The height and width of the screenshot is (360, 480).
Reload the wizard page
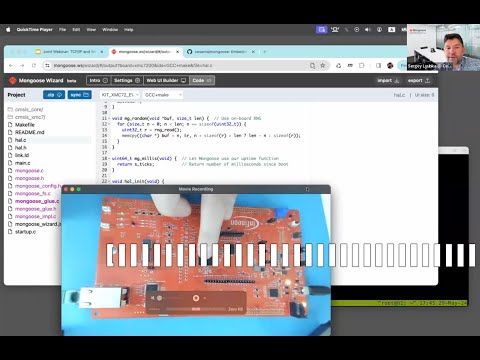point(34,65)
